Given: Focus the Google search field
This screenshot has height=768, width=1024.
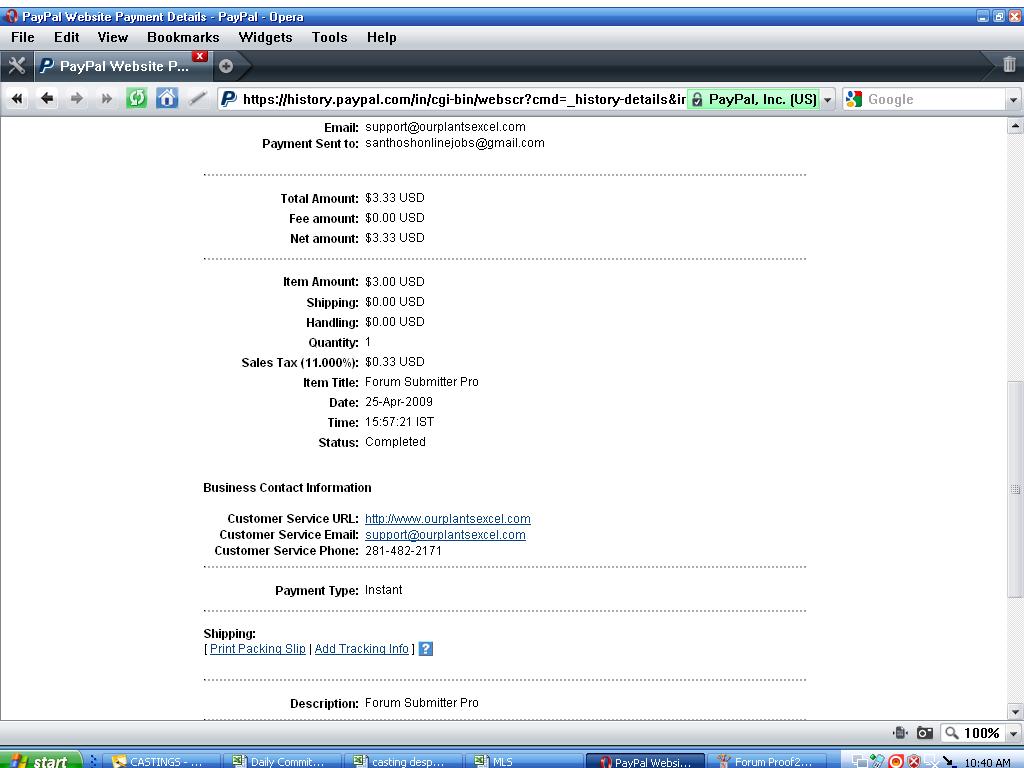Looking at the screenshot, I should 934,99.
